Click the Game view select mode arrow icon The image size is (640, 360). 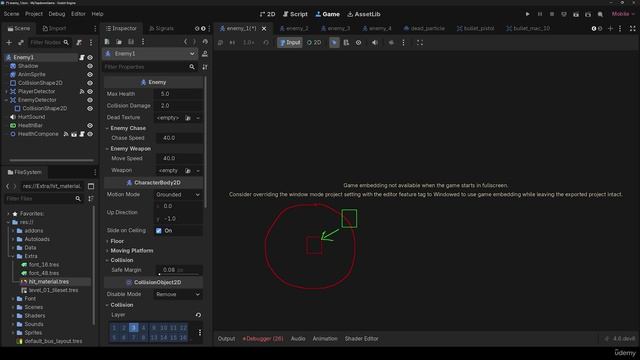[334, 42]
